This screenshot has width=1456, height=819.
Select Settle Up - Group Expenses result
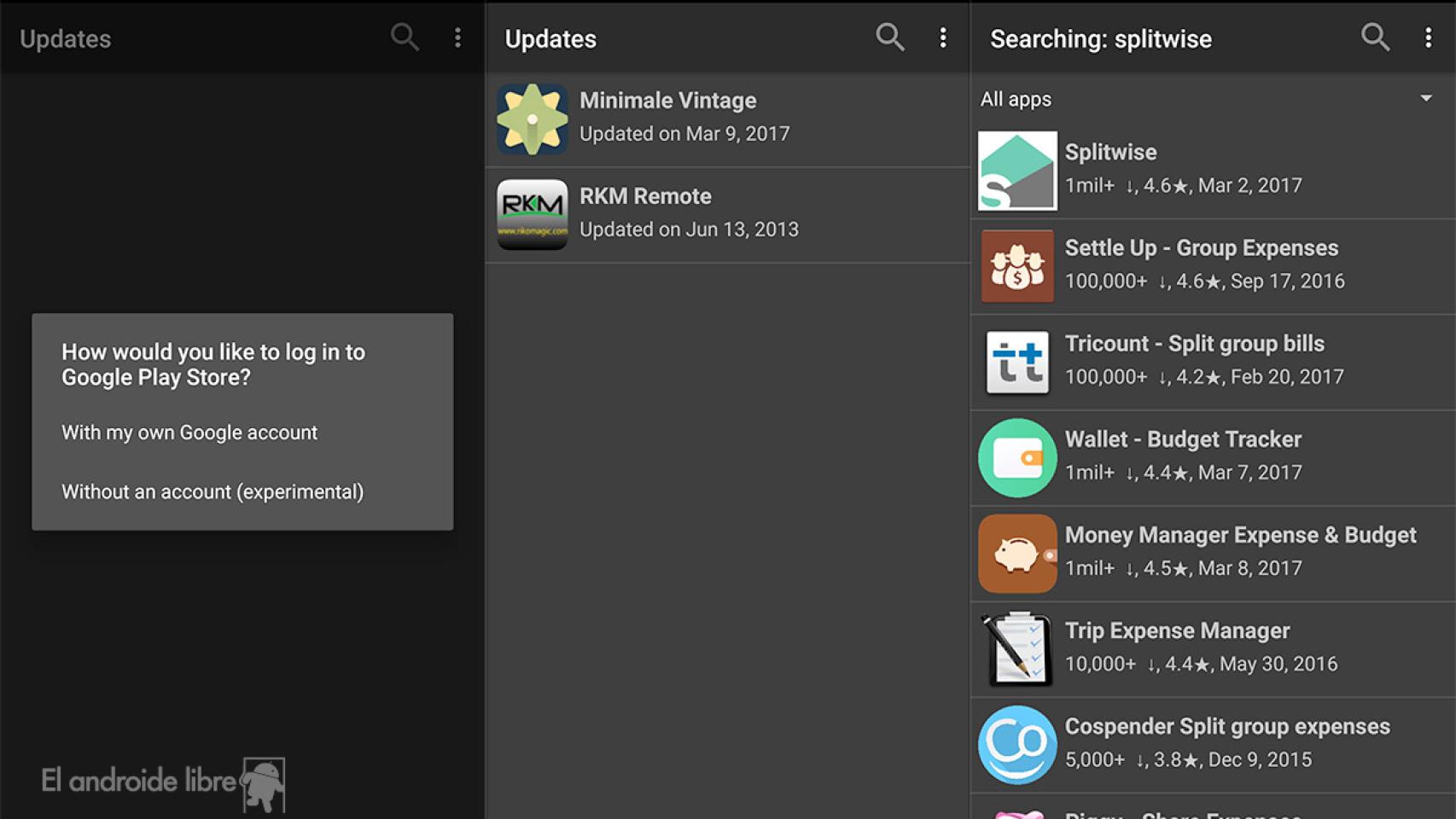click(1213, 266)
